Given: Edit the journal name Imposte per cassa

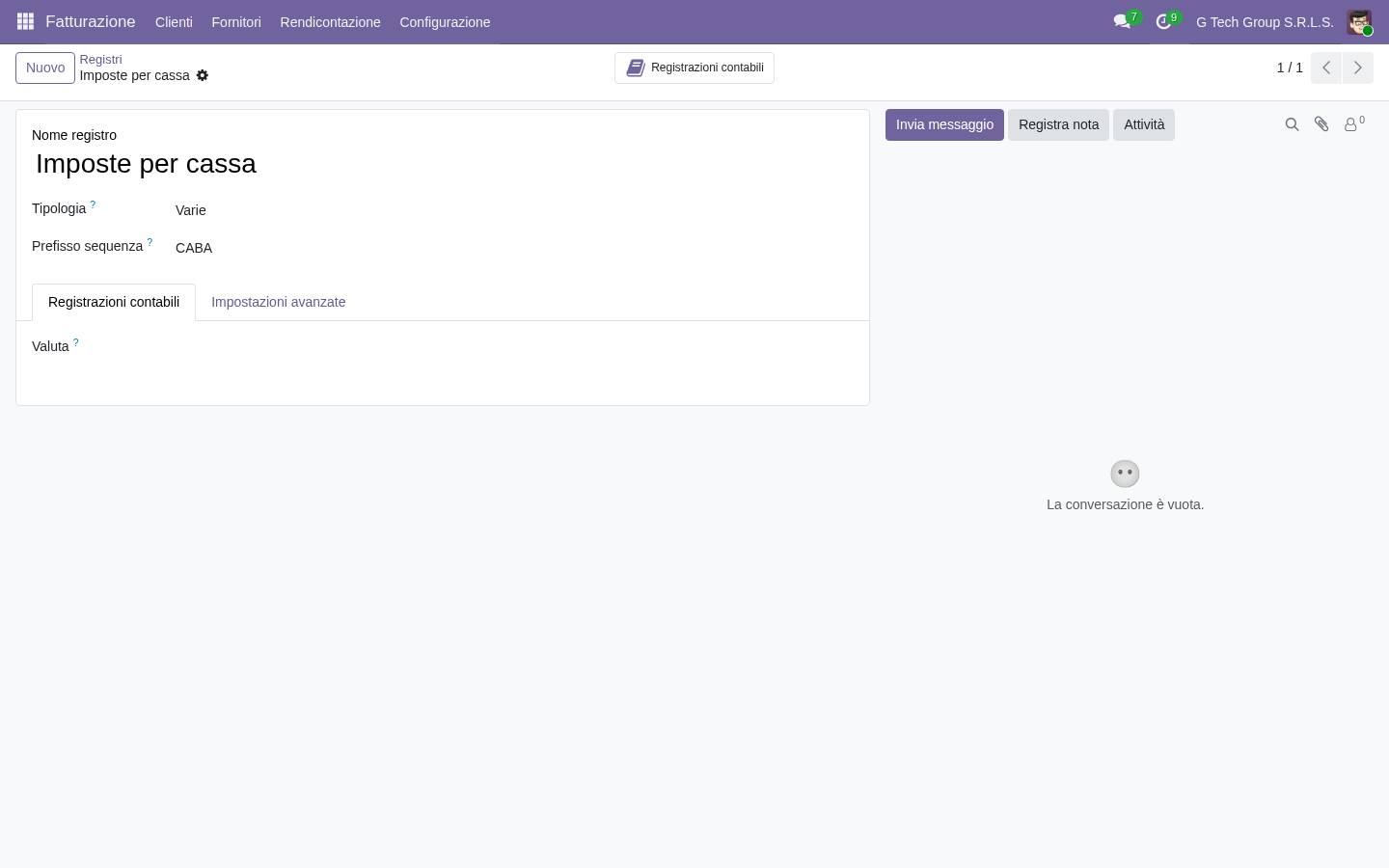Looking at the screenshot, I should coord(442,164).
